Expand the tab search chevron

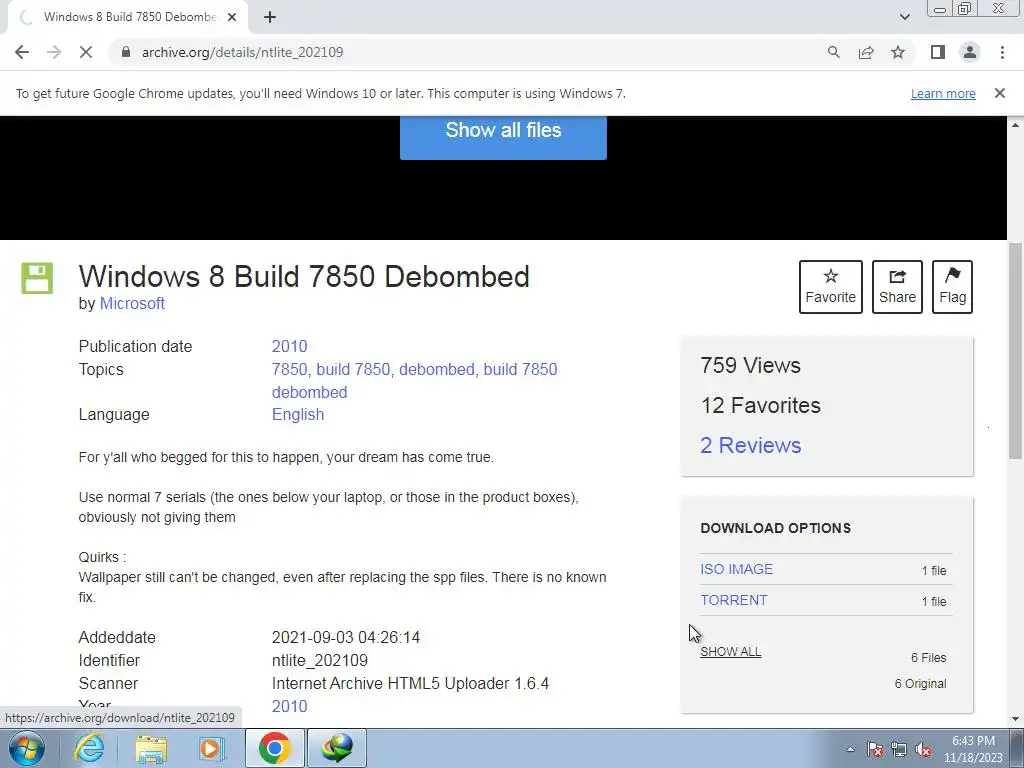click(x=904, y=17)
